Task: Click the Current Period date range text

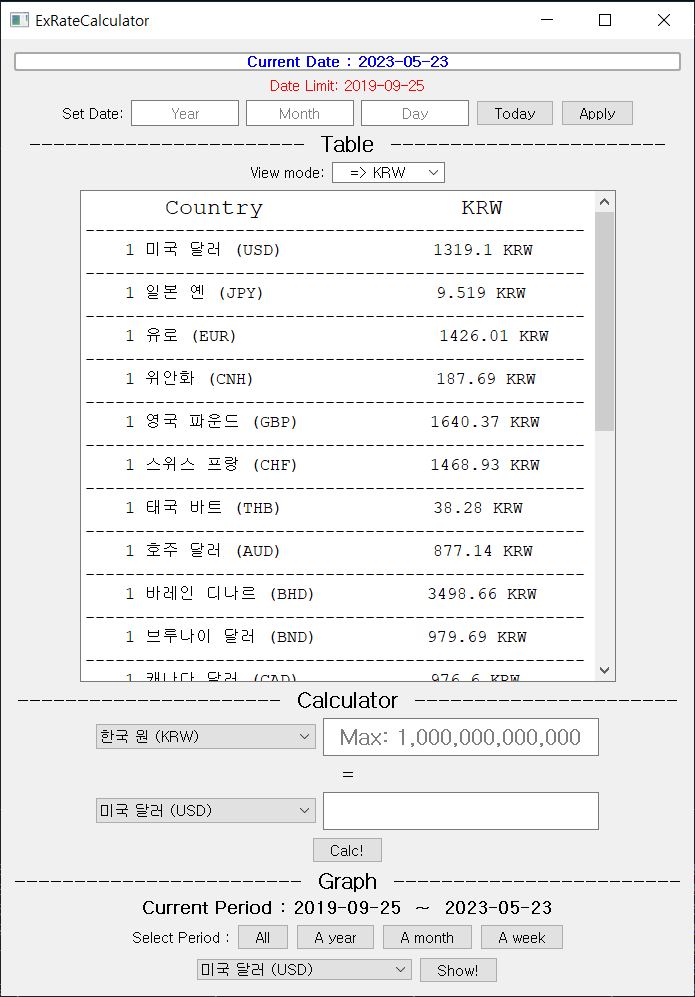Action: pyautogui.click(x=347, y=907)
